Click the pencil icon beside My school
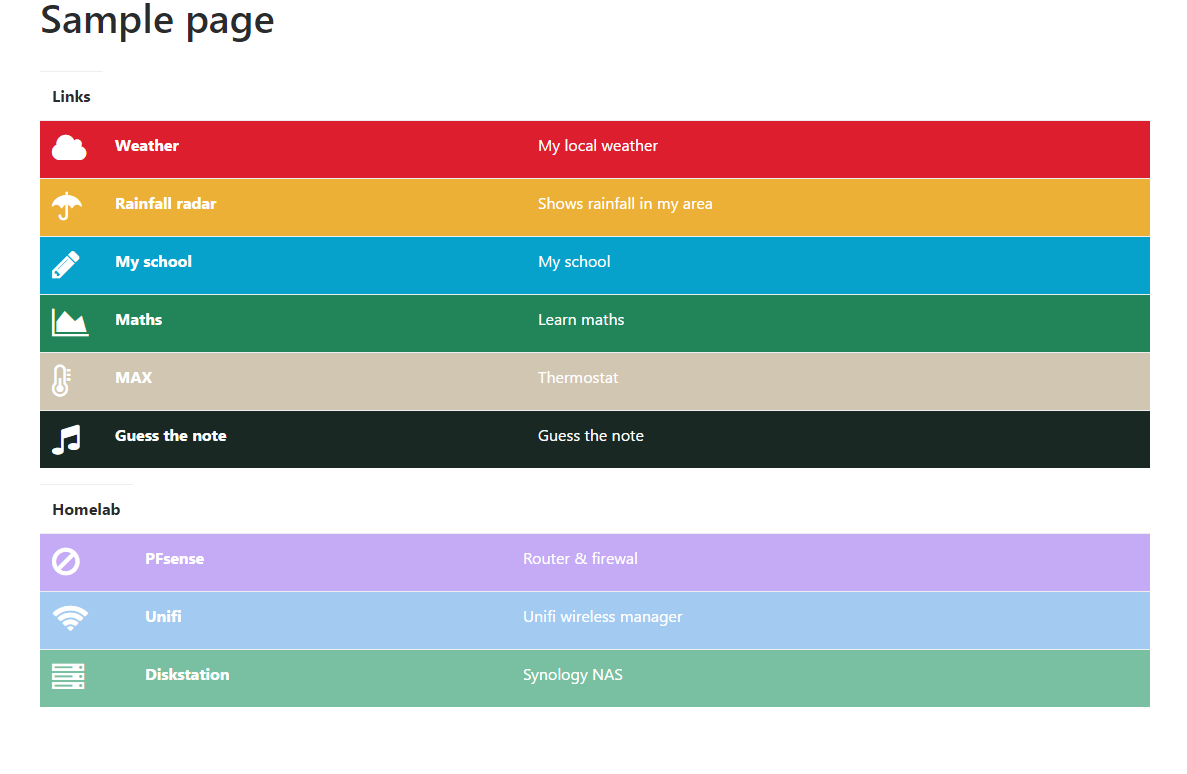 66,264
